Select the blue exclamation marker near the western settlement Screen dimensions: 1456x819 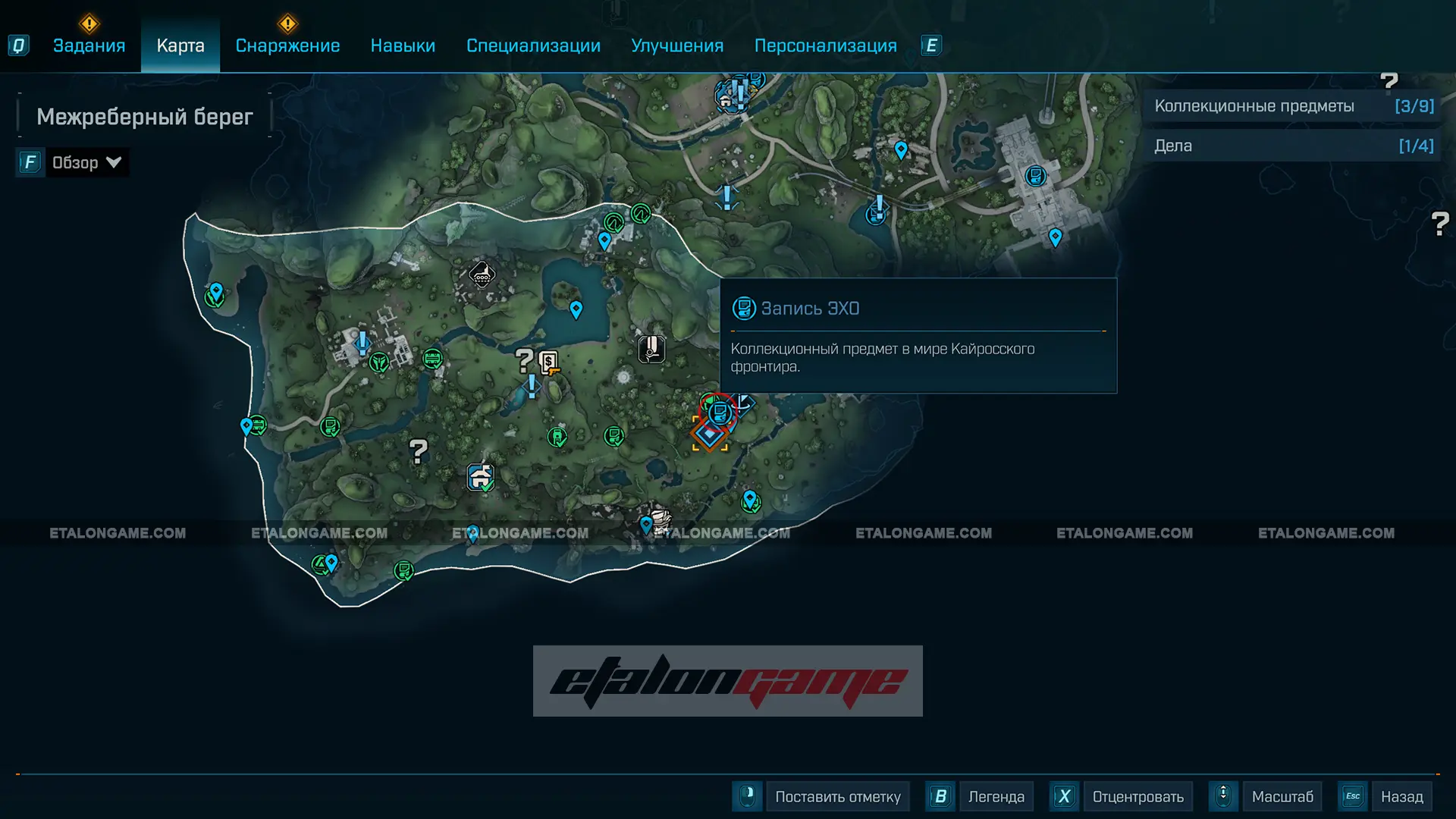pyautogui.click(x=362, y=343)
